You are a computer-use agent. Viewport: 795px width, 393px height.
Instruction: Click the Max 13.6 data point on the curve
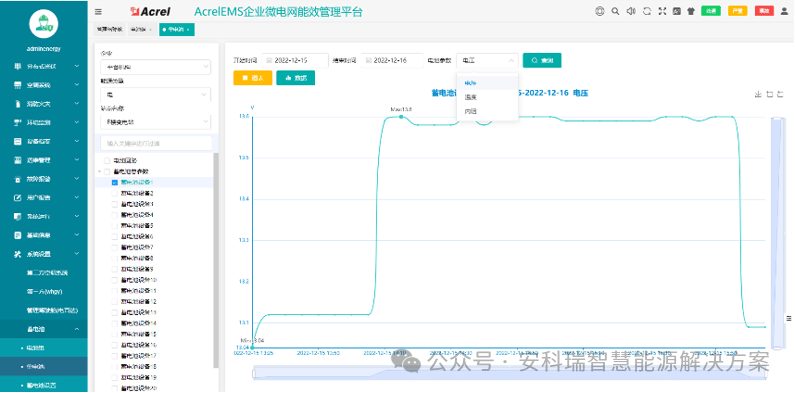(401, 117)
